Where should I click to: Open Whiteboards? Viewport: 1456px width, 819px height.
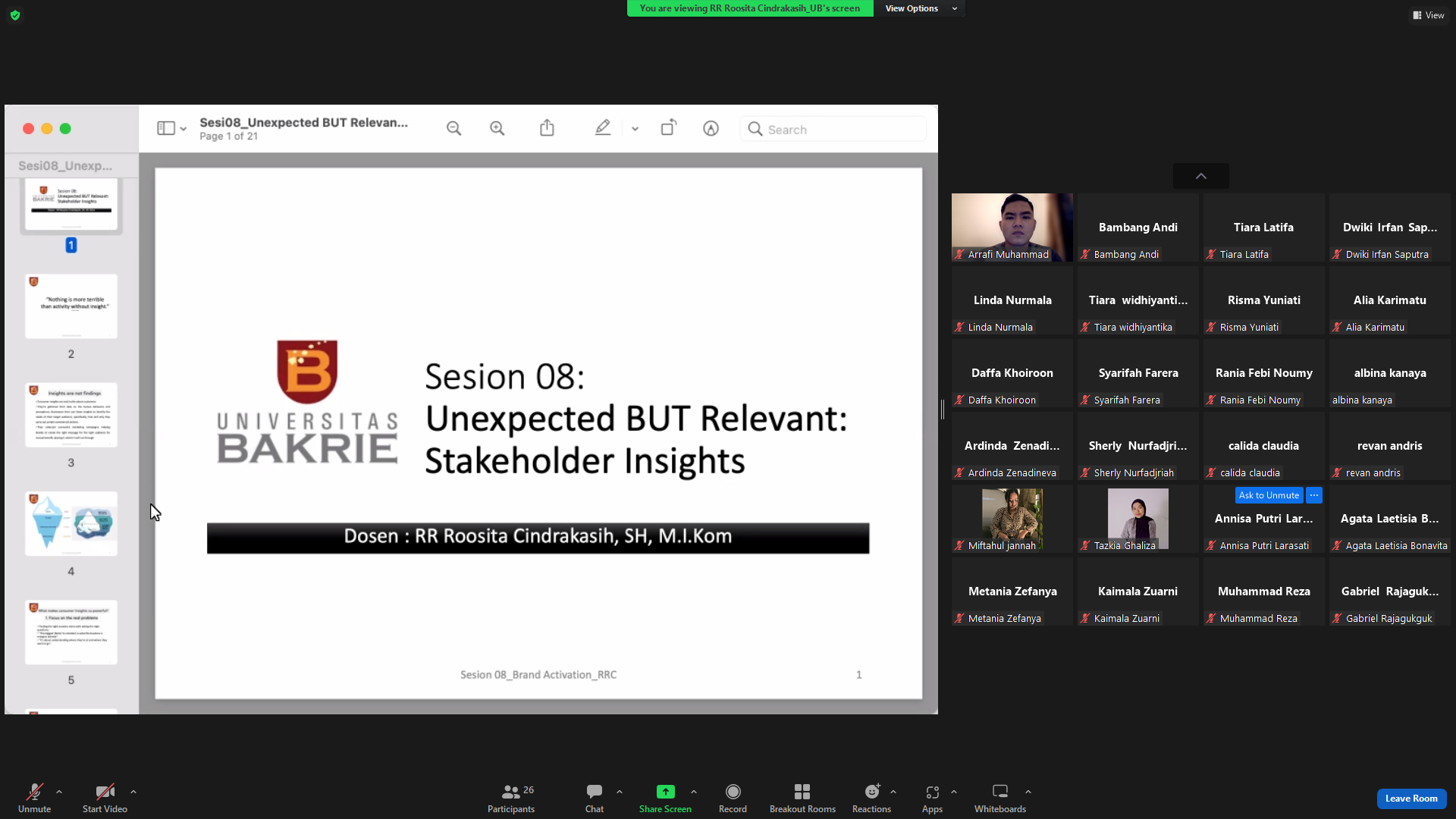pos(1000,799)
